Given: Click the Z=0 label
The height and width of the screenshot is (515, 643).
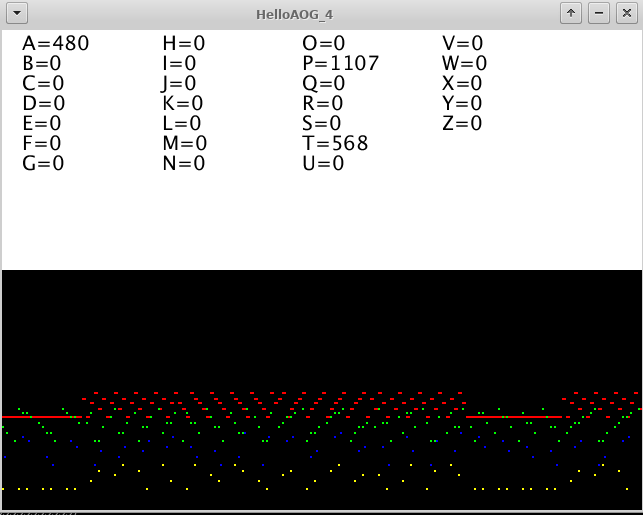Looking at the screenshot, I should click(462, 124).
